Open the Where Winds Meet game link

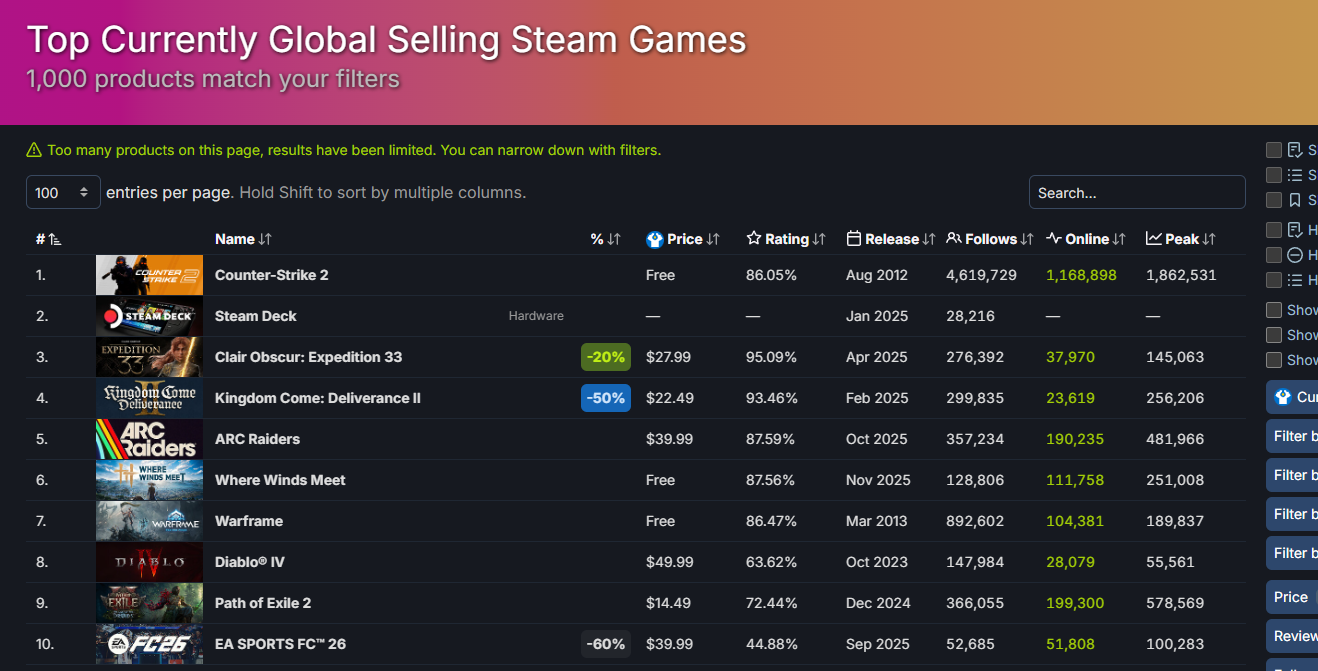pos(280,480)
